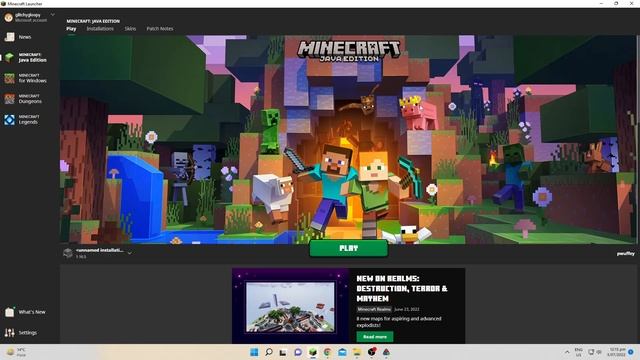Open Task View from taskbar
The image size is (640, 360).
(x=283, y=352)
